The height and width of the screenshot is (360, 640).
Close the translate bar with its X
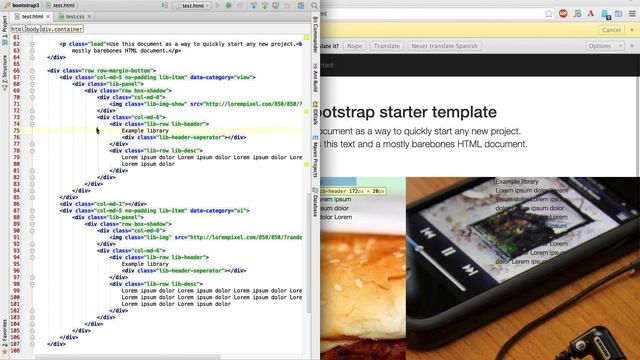[632, 46]
